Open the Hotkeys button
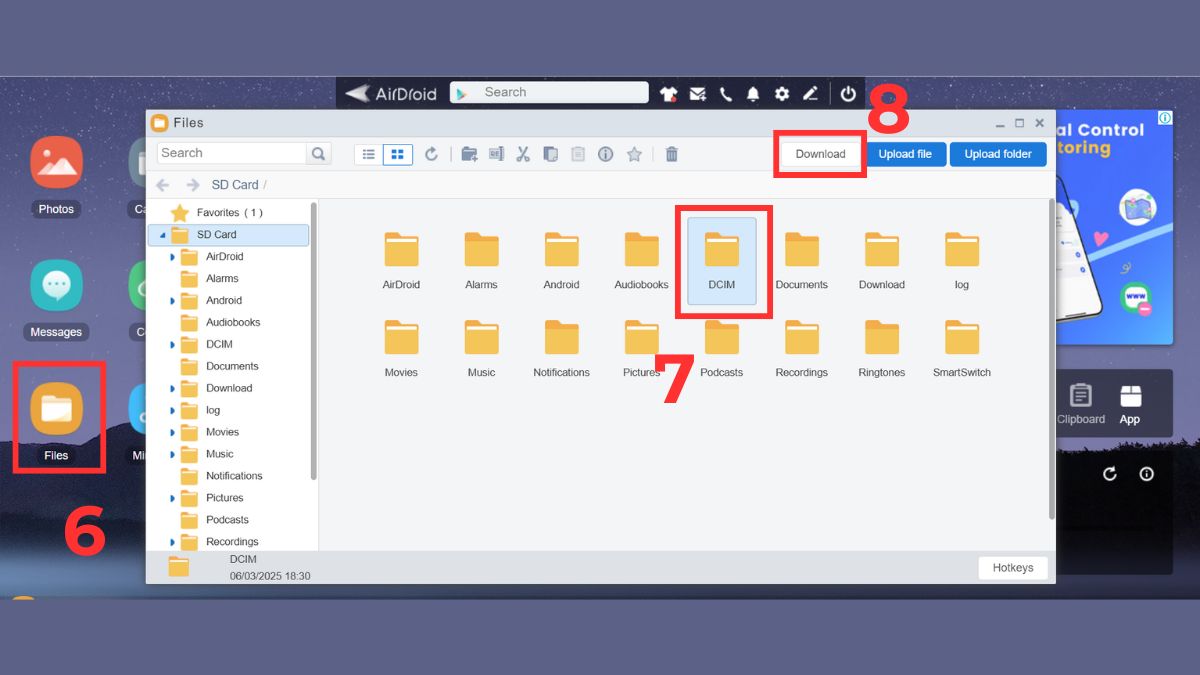1200x675 pixels. 1013,567
